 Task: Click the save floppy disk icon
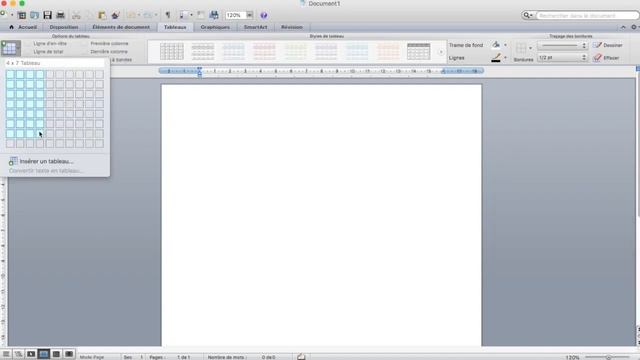[47, 16]
